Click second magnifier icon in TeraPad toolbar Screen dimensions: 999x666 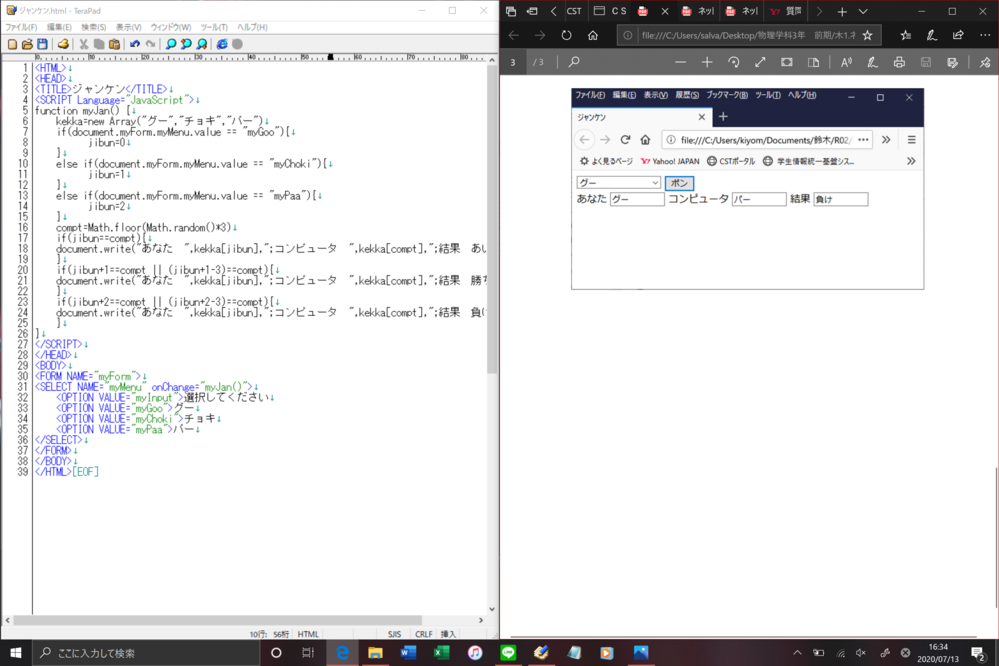tap(186, 44)
